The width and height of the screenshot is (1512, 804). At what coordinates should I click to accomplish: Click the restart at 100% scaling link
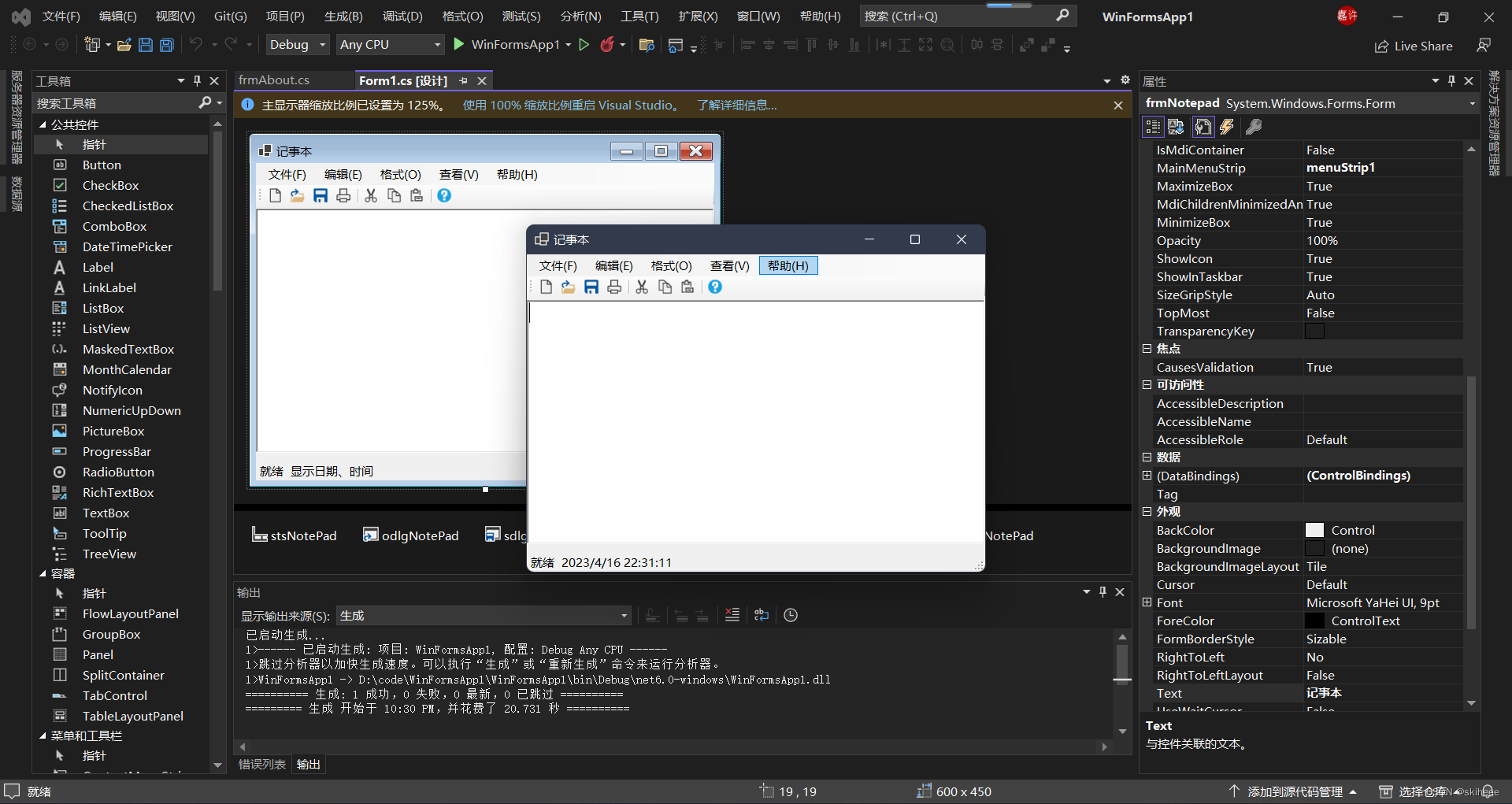tap(571, 106)
